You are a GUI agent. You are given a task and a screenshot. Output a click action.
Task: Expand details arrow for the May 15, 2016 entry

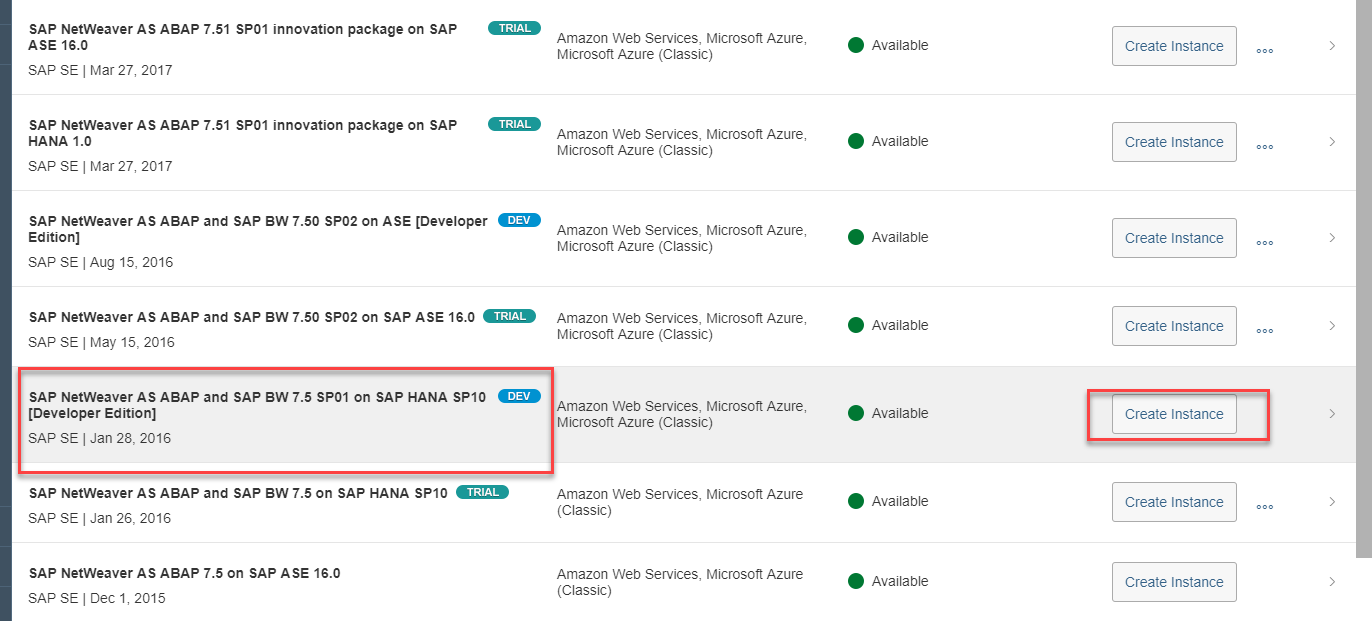point(1332,325)
